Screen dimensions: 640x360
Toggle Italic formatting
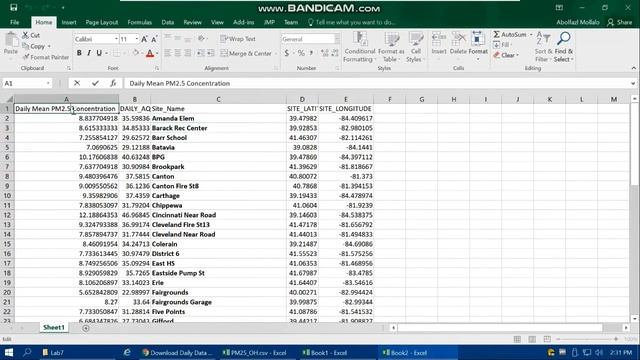pos(89,53)
